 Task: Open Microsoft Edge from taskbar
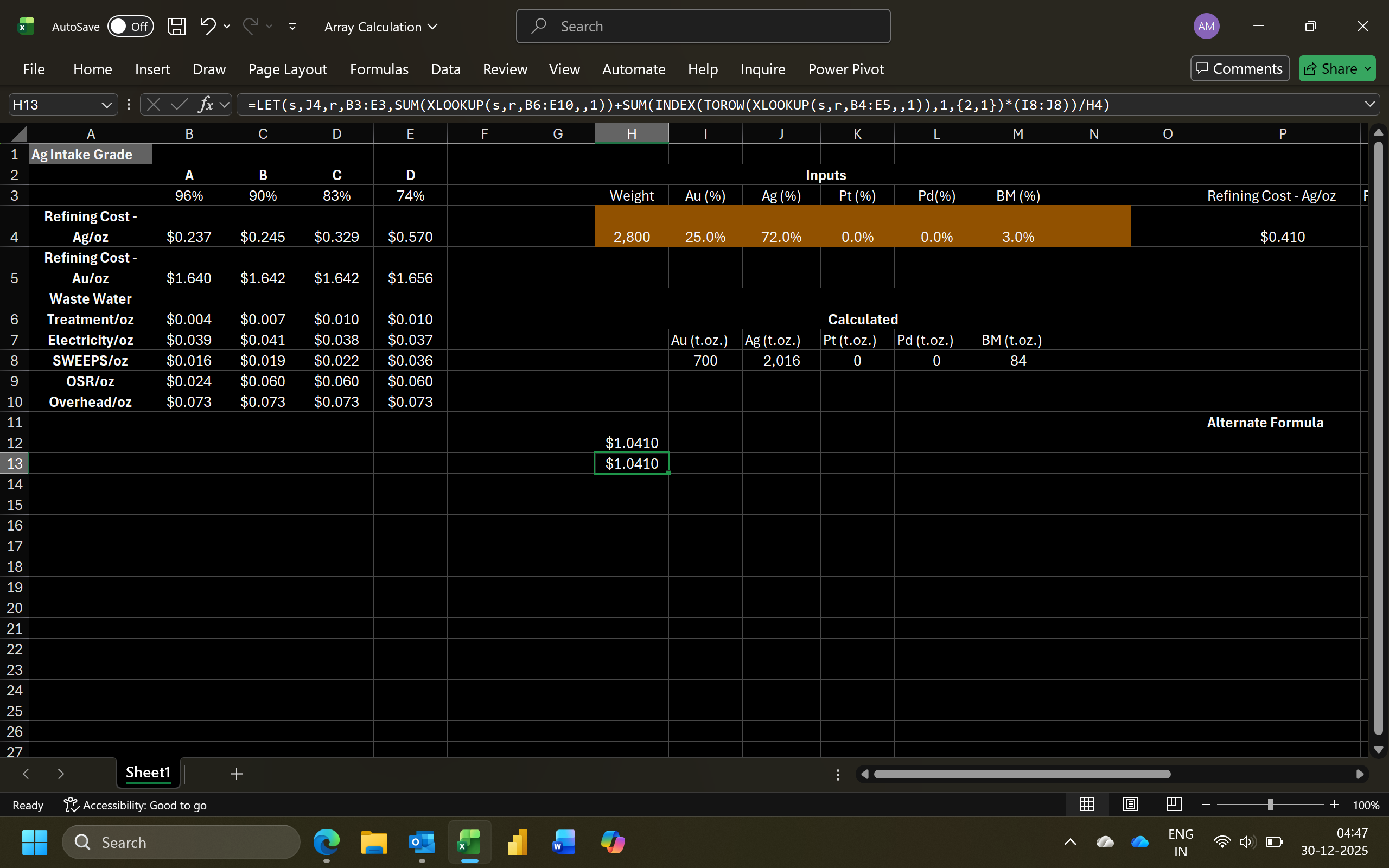pyautogui.click(x=326, y=842)
